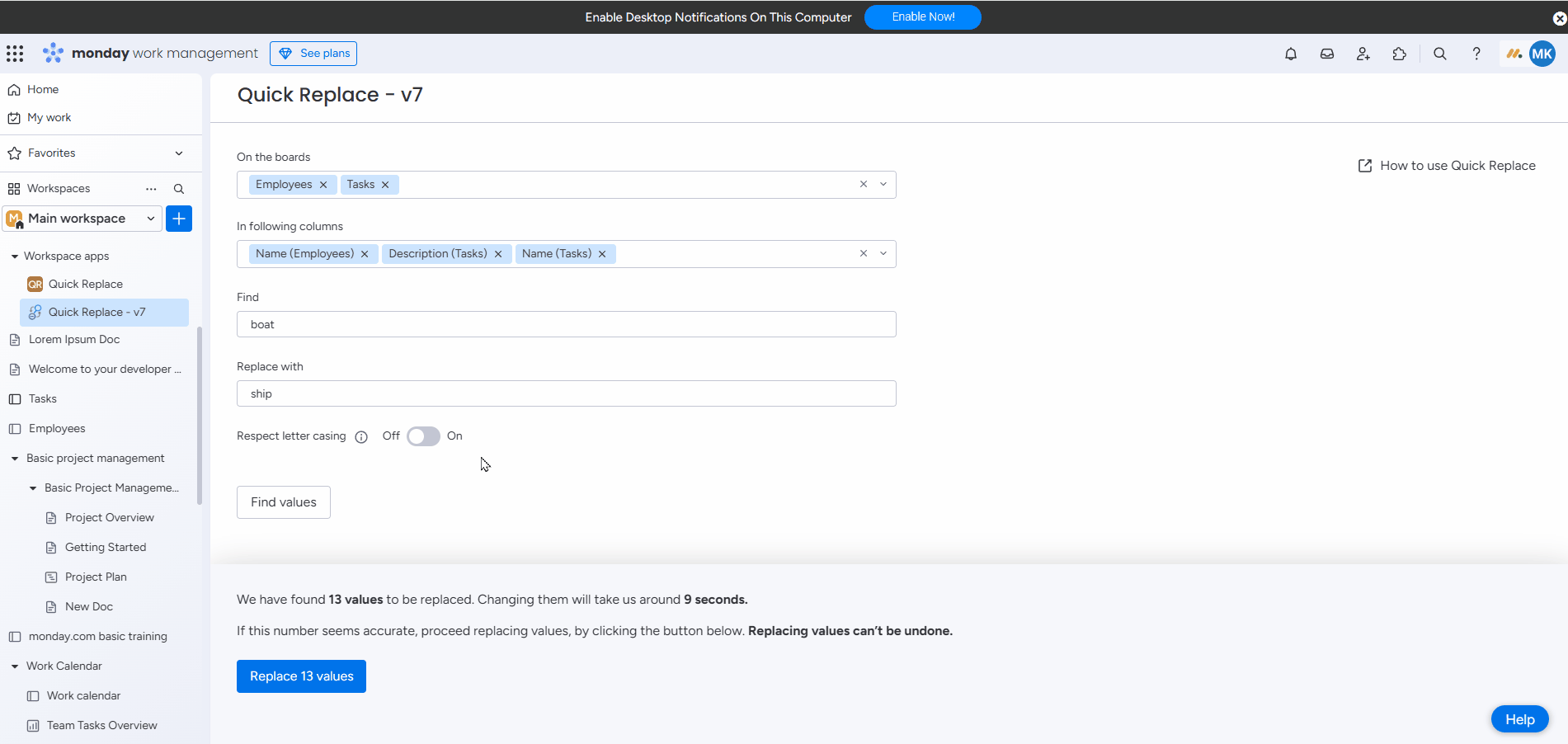
Task: Expand the columns selection dropdown arrow
Action: 883,254
